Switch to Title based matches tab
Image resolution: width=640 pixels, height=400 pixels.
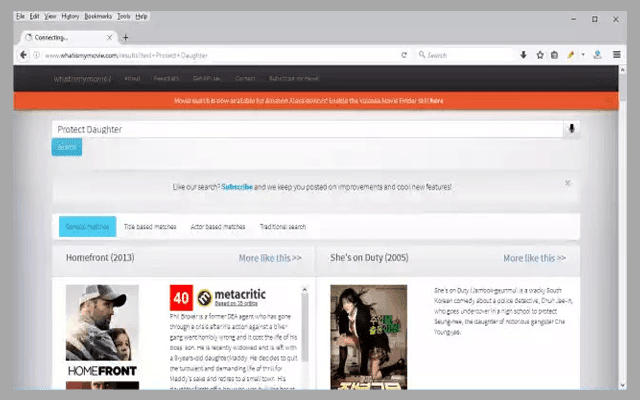click(149, 227)
